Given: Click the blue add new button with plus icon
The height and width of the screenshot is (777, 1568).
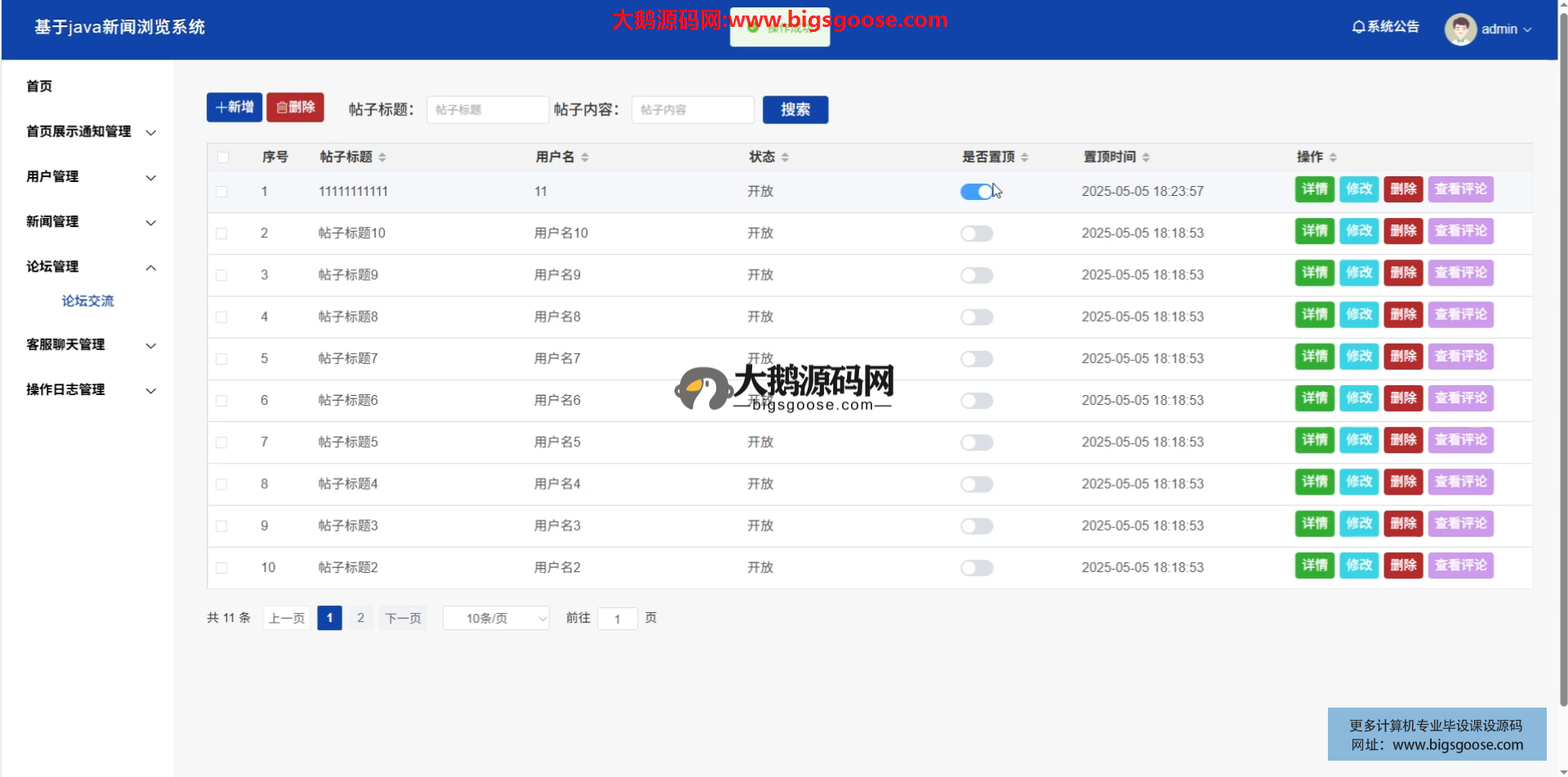Looking at the screenshot, I should [234, 108].
